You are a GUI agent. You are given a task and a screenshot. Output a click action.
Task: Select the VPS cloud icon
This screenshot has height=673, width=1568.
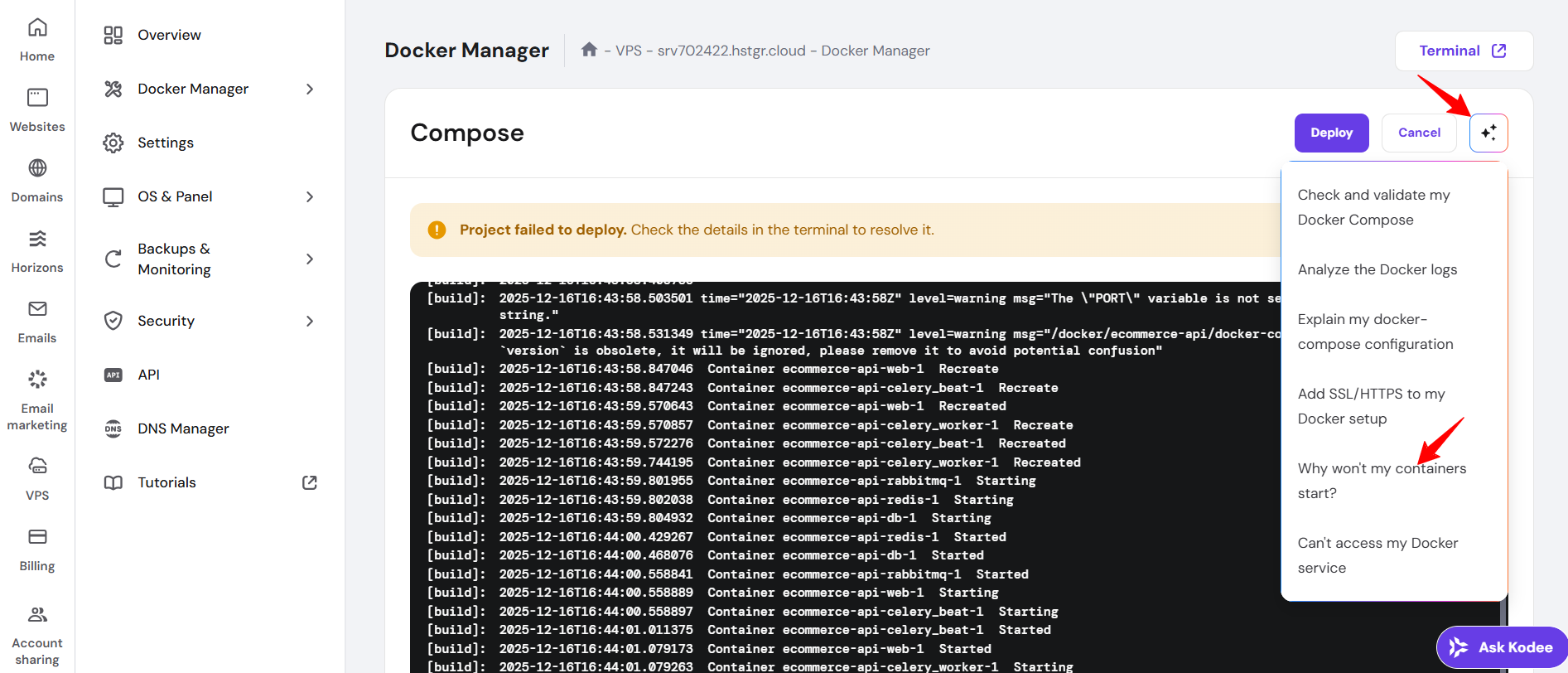pyautogui.click(x=37, y=466)
